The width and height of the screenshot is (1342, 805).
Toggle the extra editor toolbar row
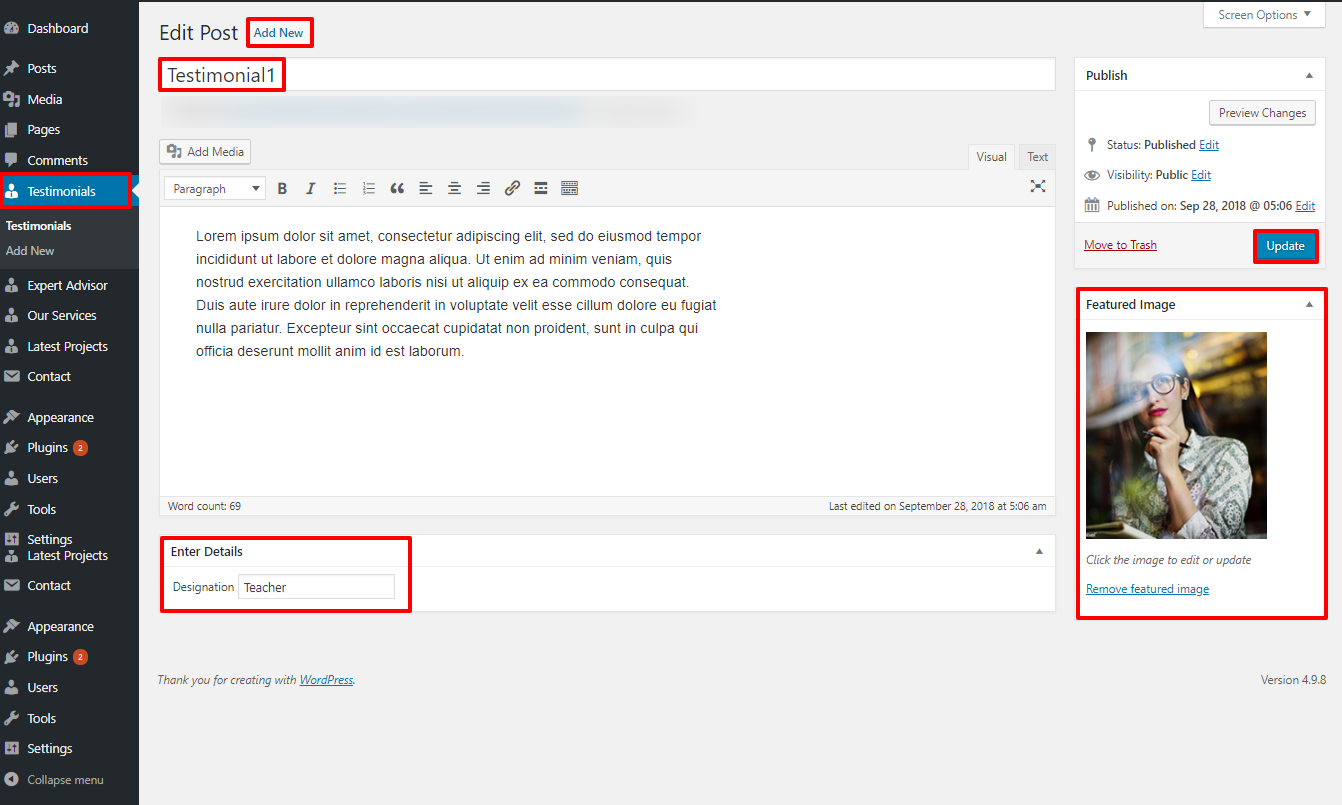pyautogui.click(x=570, y=188)
